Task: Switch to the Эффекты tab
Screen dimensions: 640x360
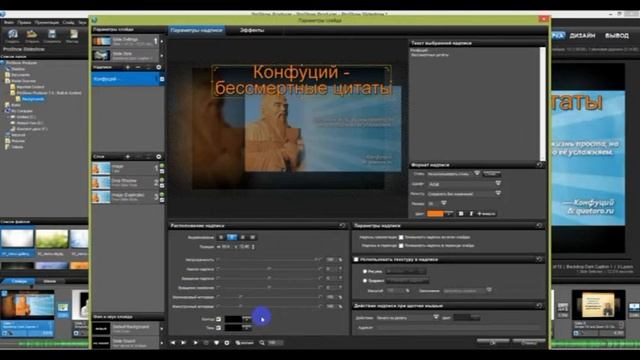Action: click(x=252, y=30)
